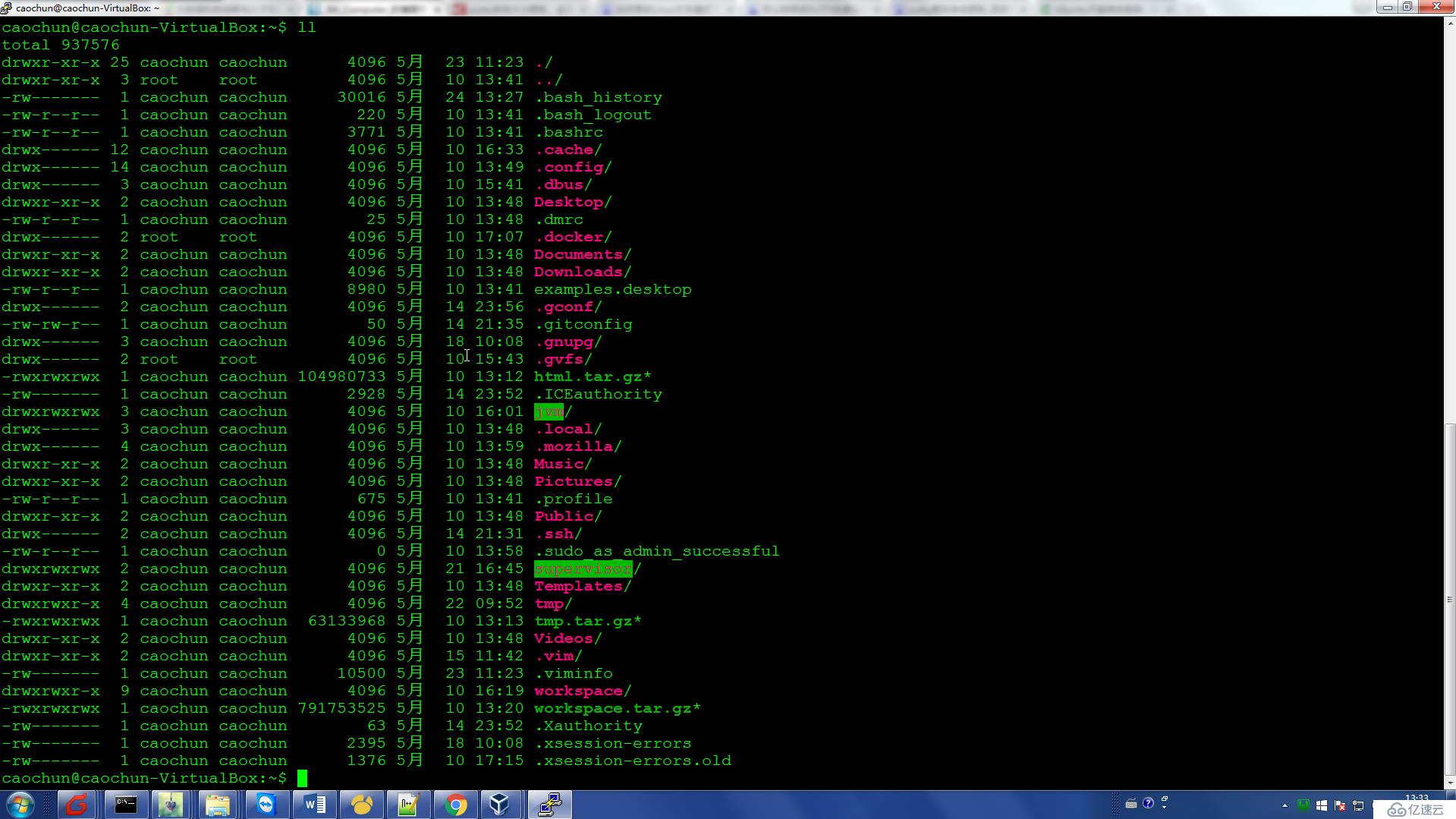Click the '.viminfo' filename

574,673
